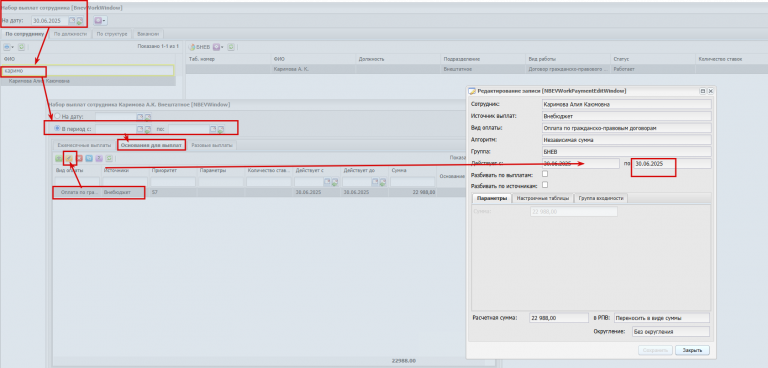This screenshot has height=368, width=768.
Task: Open the purple dropdown next to the top date field
Action: coord(100,21)
